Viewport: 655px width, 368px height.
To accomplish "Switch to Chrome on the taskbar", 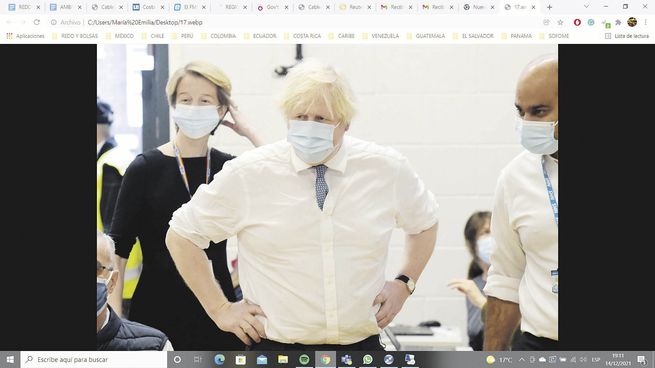I will (x=325, y=359).
